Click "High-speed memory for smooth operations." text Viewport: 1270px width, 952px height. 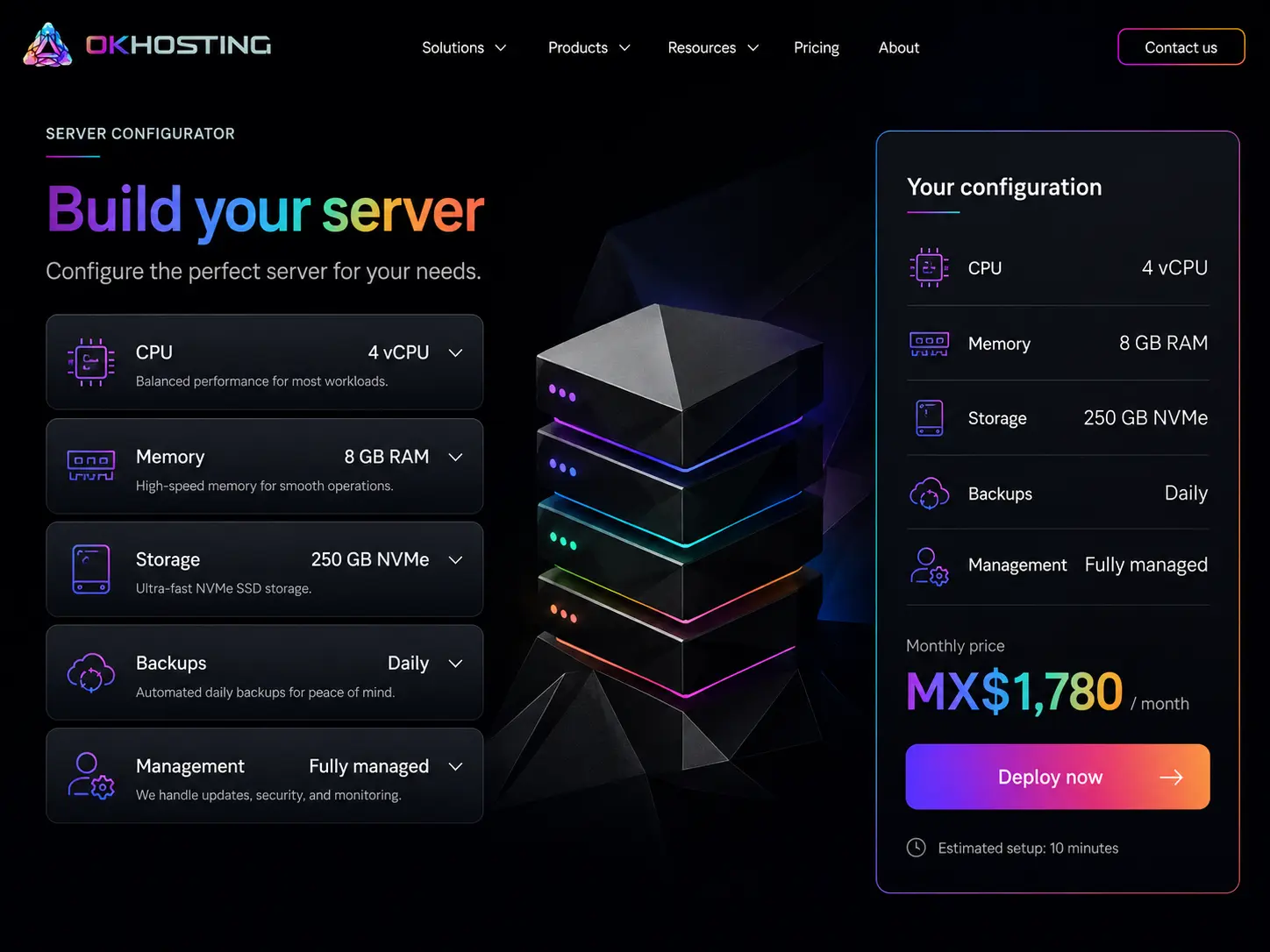pos(264,486)
